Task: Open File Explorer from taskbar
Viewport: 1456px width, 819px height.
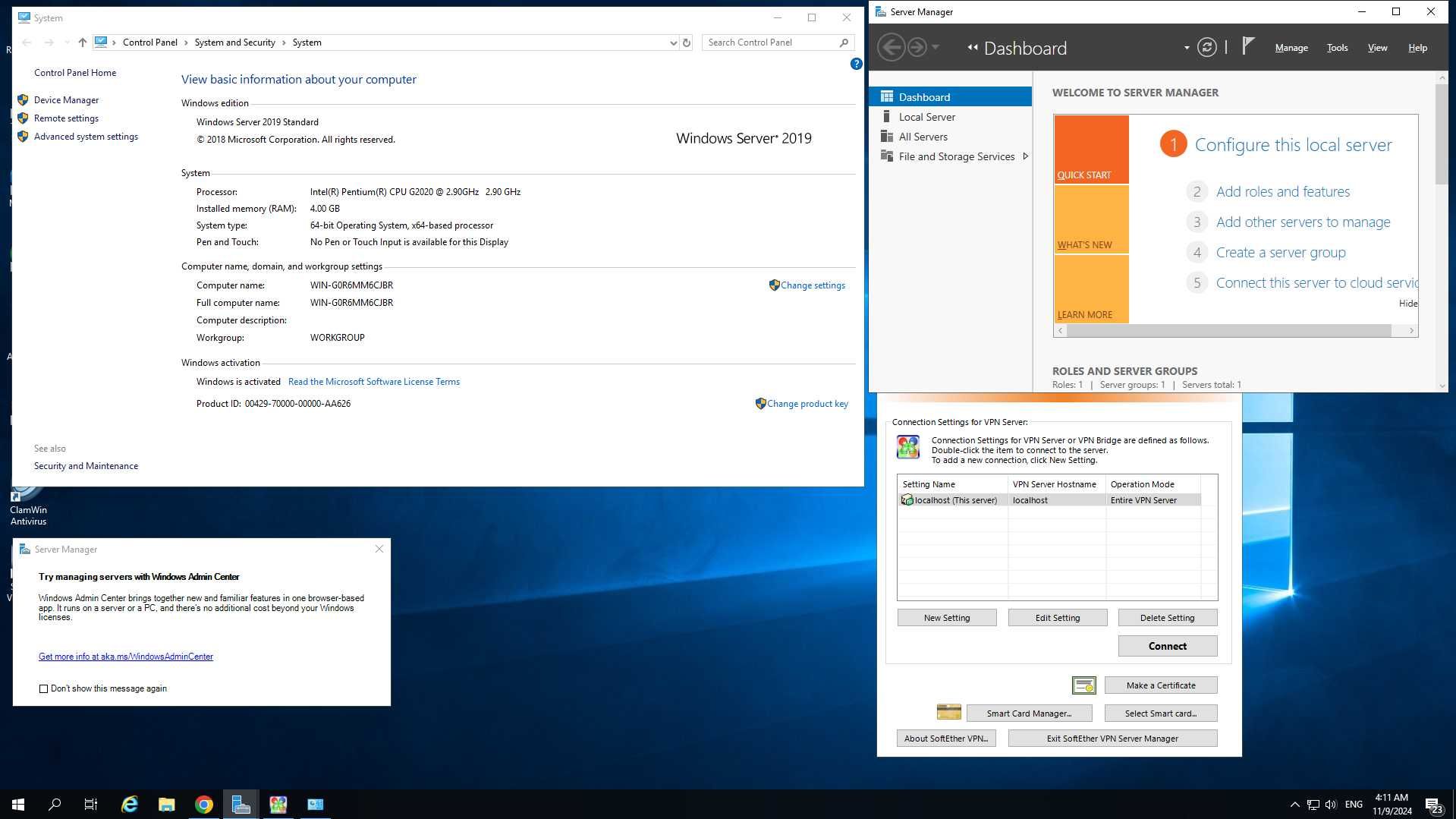Action: pos(166,805)
